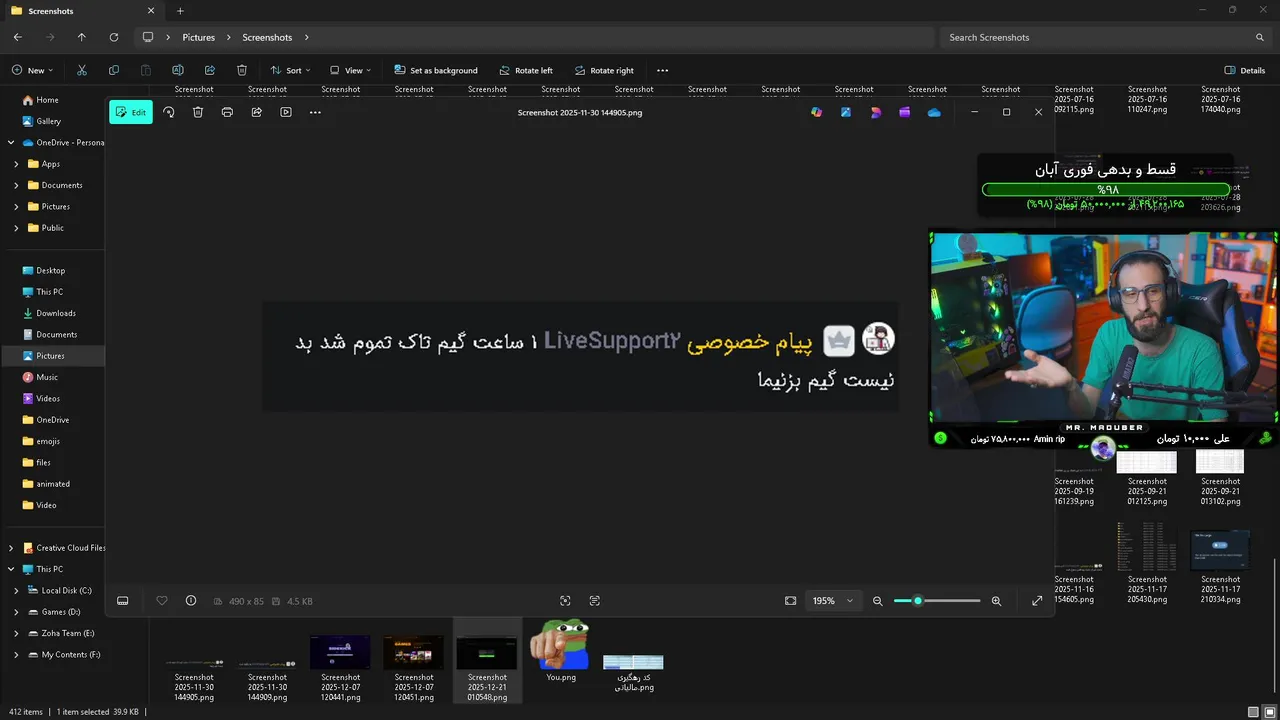Go up one folder level in Explorer
The height and width of the screenshot is (720, 1280).
point(82,37)
